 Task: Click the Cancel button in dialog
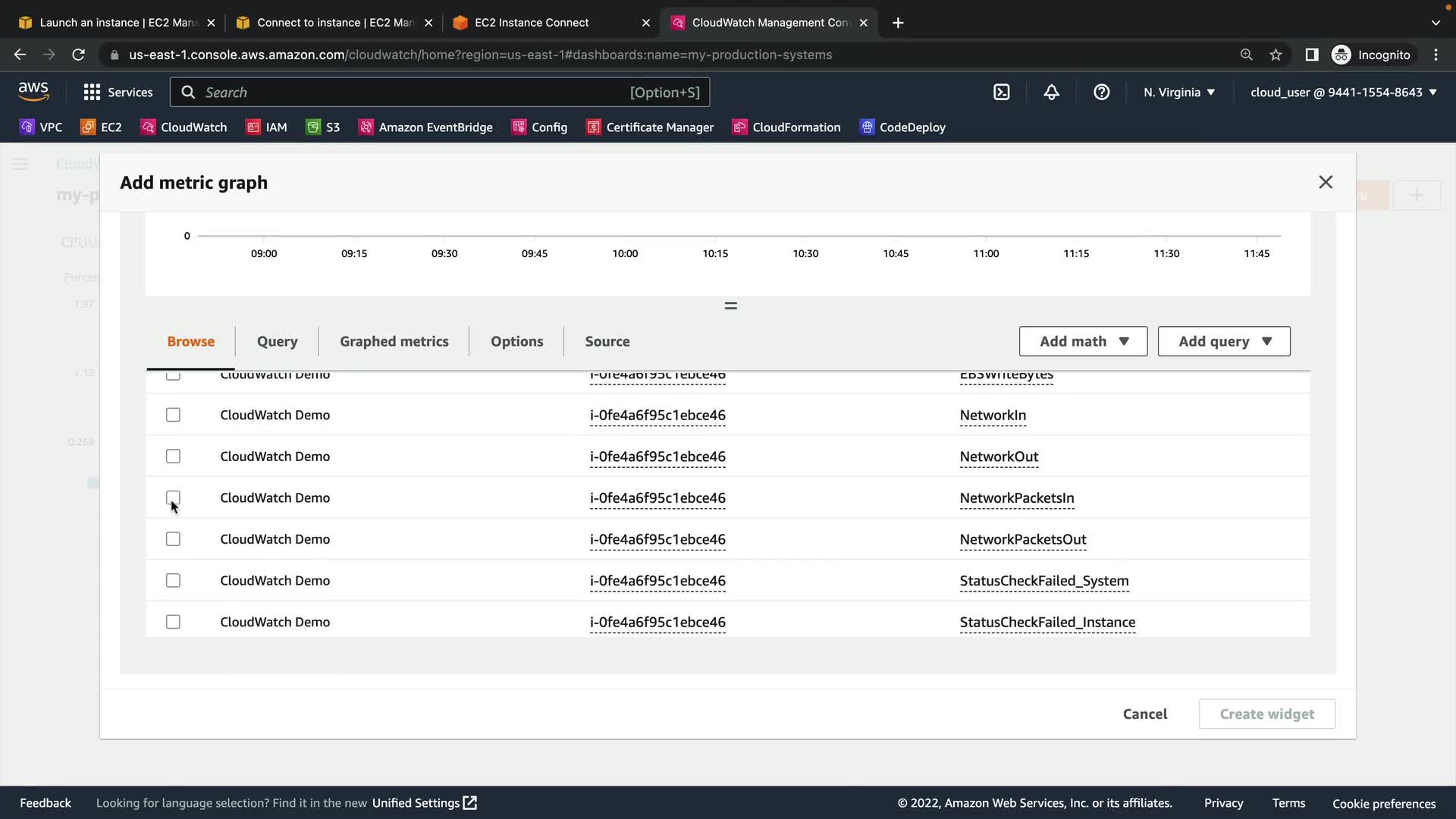pos(1144,714)
